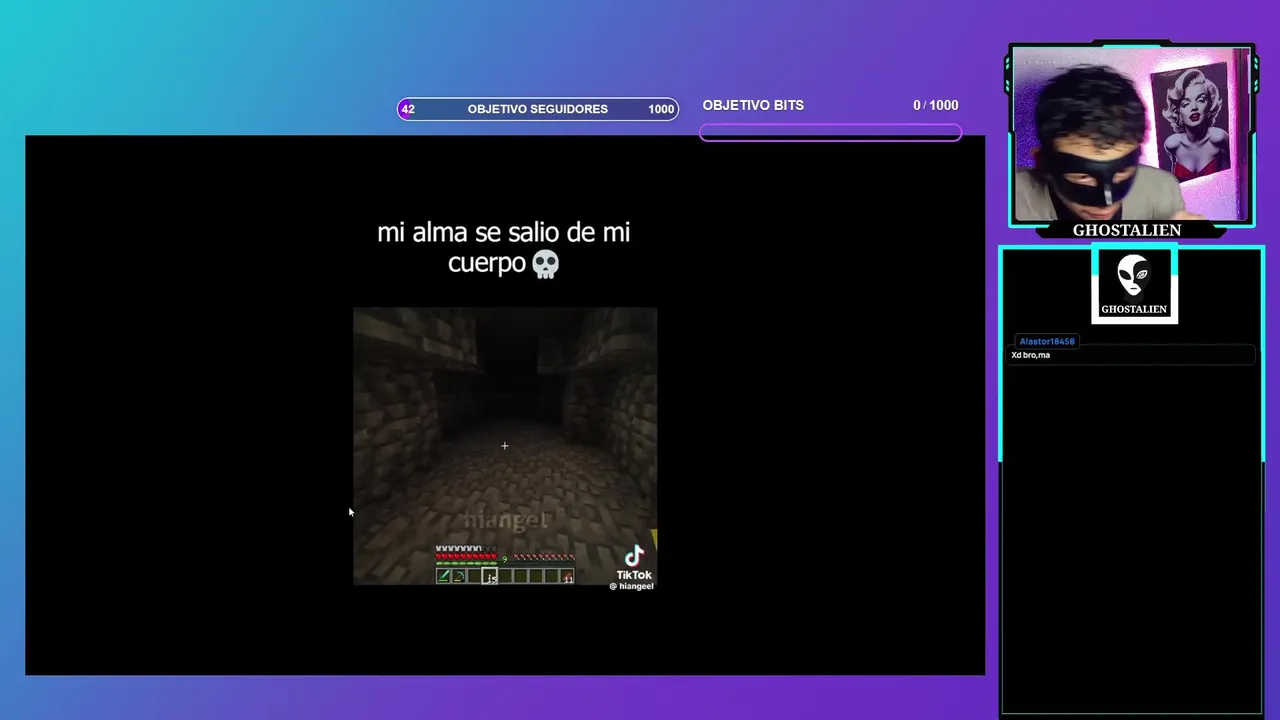This screenshot has height=720, width=1280.
Task: Click the Marilyn poster in the webcam
Action: (x=1192, y=122)
